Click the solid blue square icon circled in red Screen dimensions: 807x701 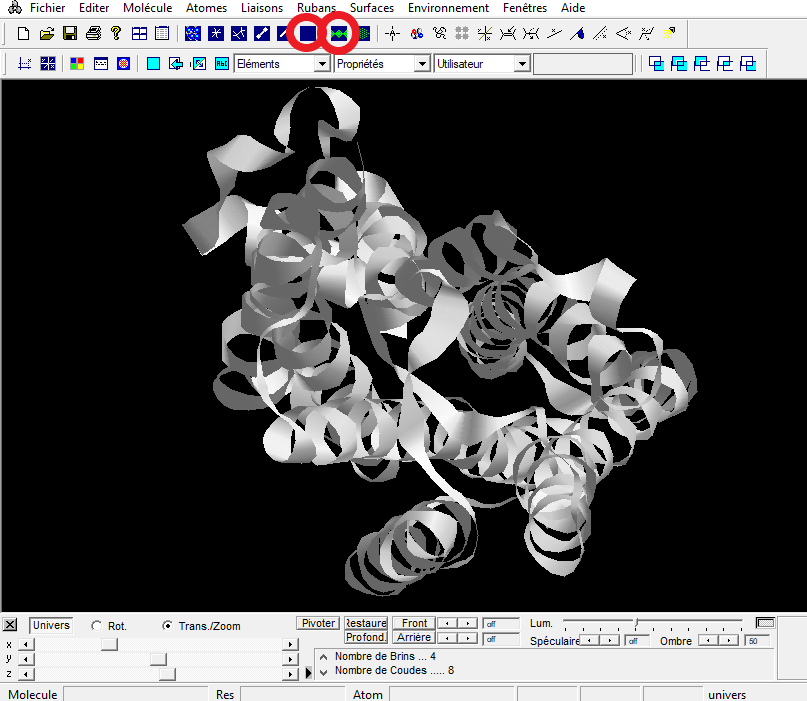click(x=308, y=33)
